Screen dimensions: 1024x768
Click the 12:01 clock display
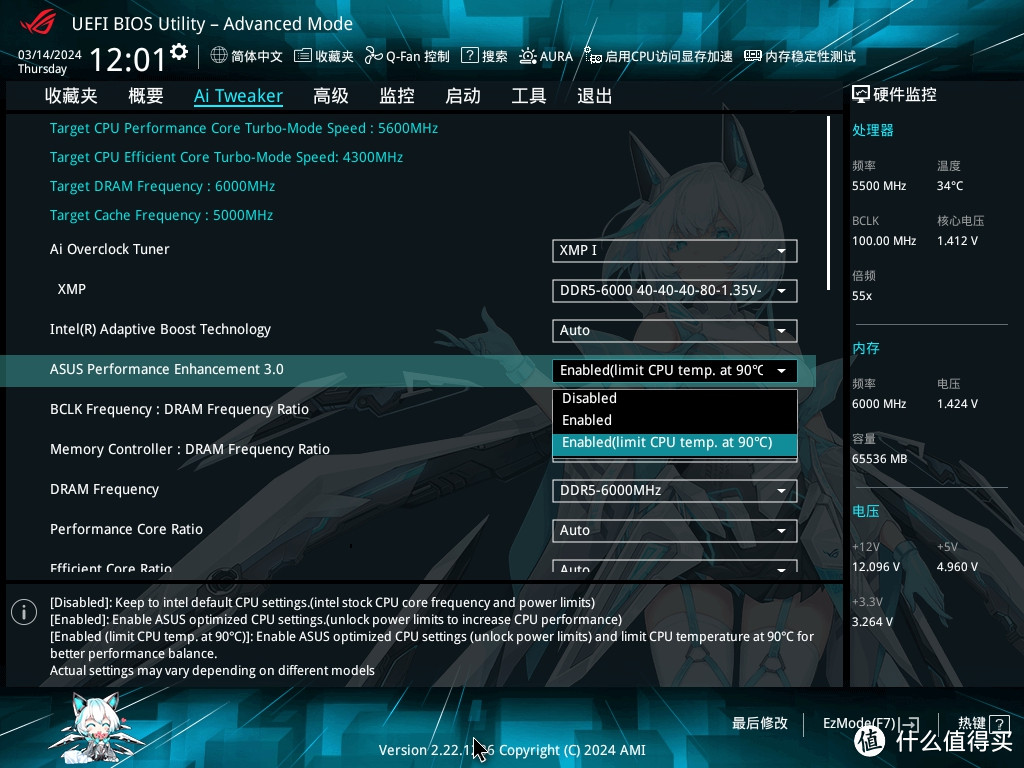point(128,60)
